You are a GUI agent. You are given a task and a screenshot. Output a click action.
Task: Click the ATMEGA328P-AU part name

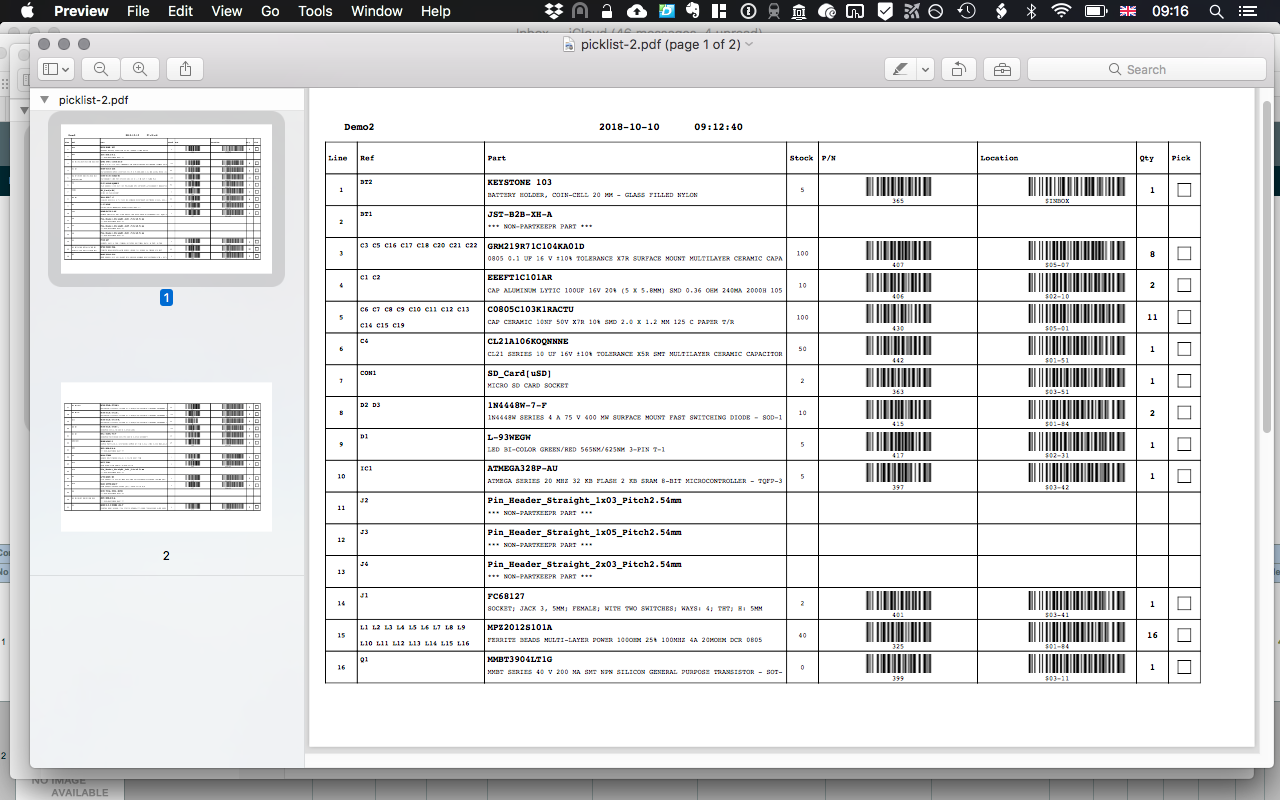click(x=522, y=468)
